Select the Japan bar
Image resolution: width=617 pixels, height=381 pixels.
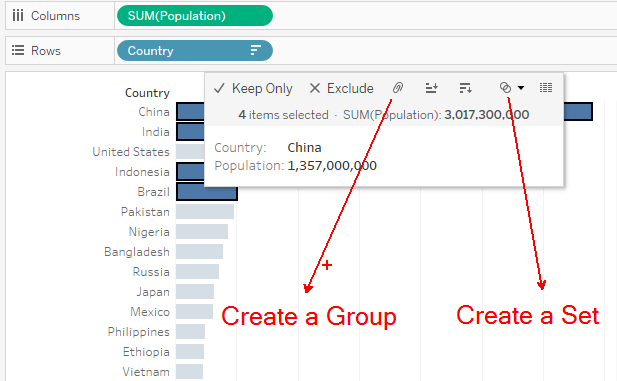click(x=195, y=292)
